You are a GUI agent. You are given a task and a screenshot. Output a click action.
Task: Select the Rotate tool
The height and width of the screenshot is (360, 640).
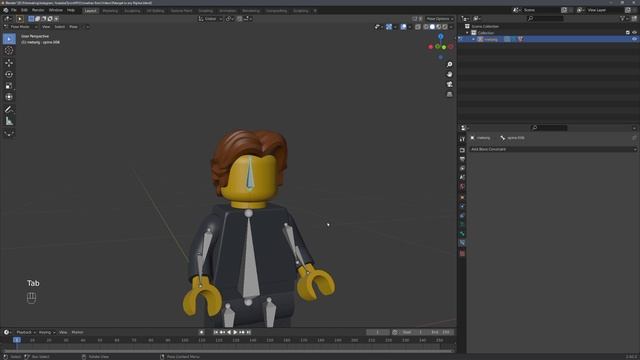[9, 74]
